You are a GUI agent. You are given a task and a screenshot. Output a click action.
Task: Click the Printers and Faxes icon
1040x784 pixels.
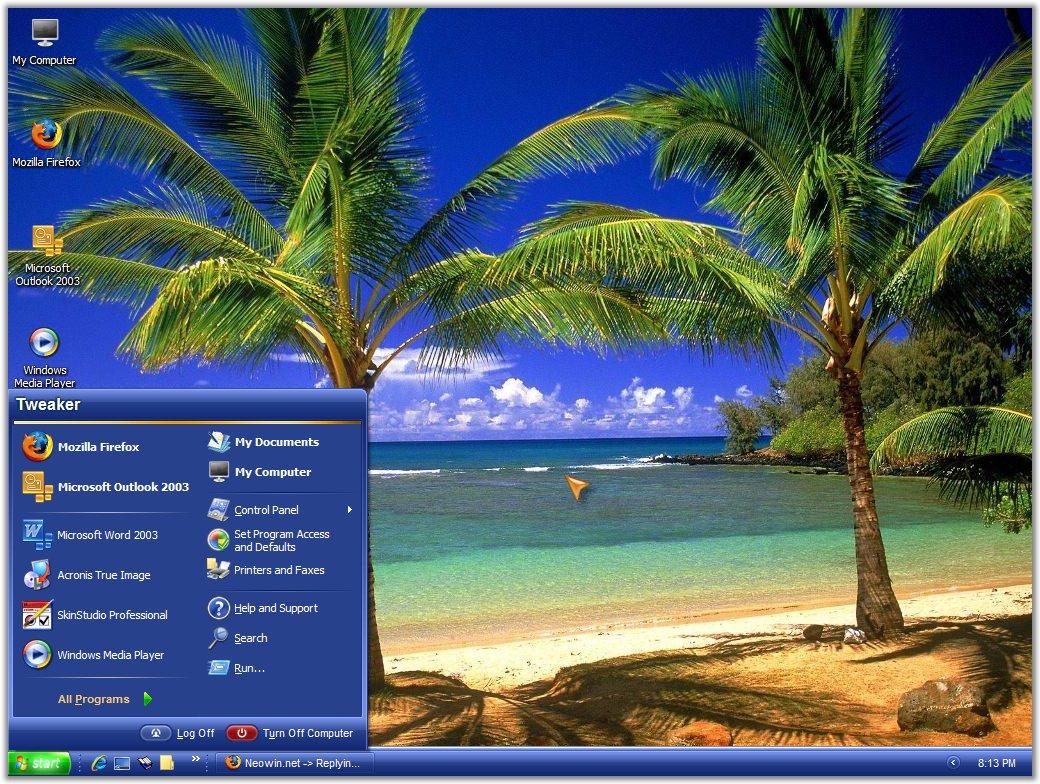pos(218,570)
